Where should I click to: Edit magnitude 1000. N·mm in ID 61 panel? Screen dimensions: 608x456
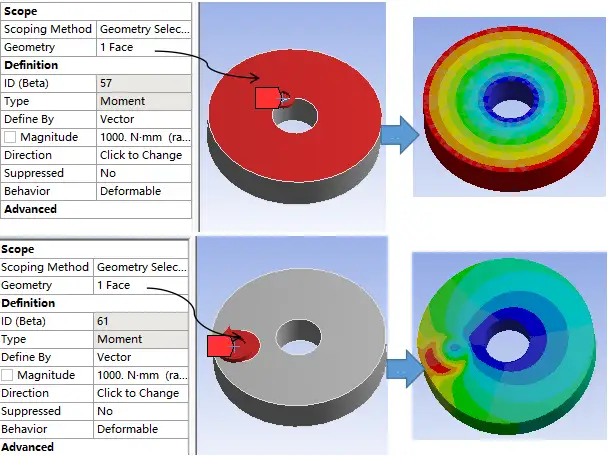(141, 375)
